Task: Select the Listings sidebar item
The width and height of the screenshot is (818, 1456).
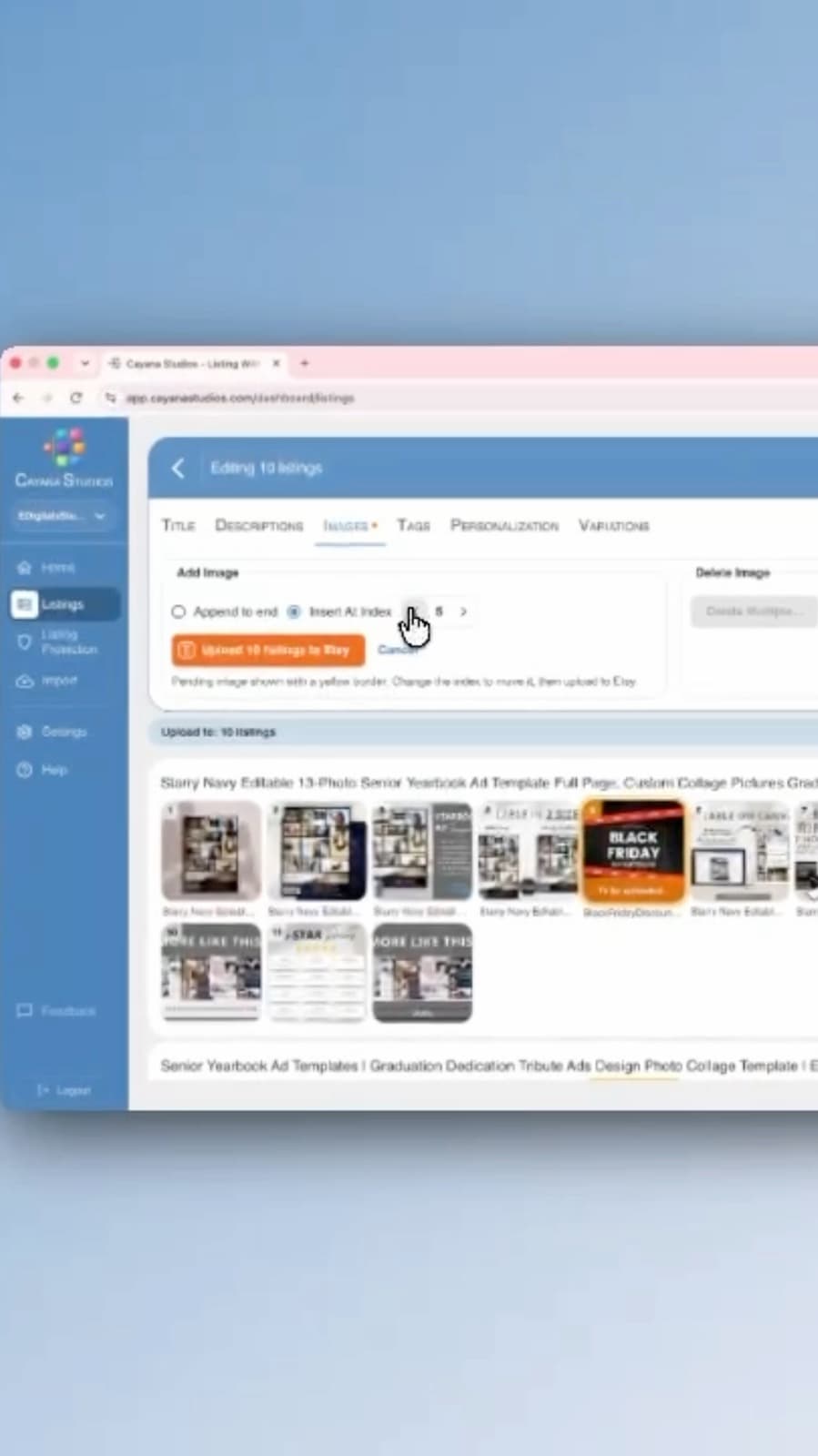Action: [64, 603]
